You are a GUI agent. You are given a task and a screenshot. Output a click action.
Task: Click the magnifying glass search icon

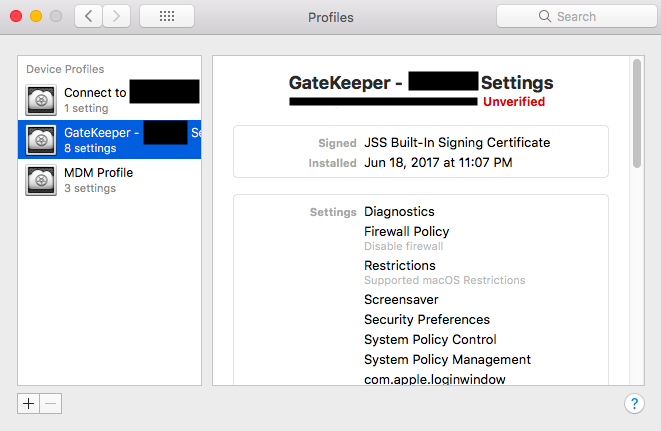[545, 16]
